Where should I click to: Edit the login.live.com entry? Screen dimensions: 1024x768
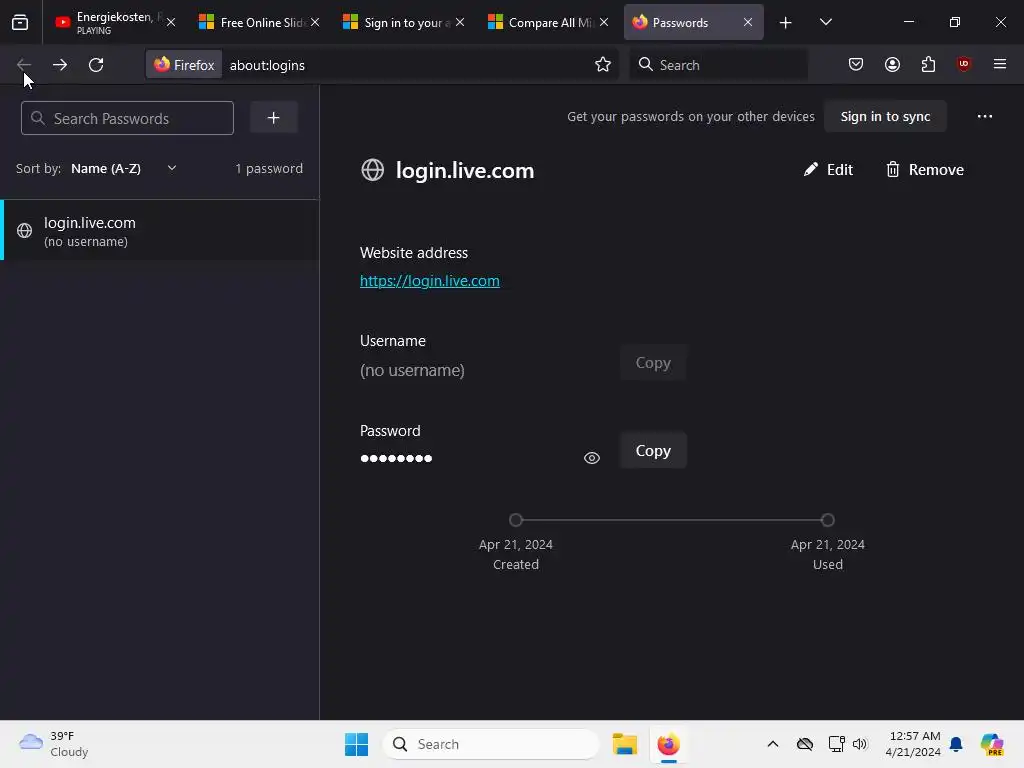coord(828,170)
